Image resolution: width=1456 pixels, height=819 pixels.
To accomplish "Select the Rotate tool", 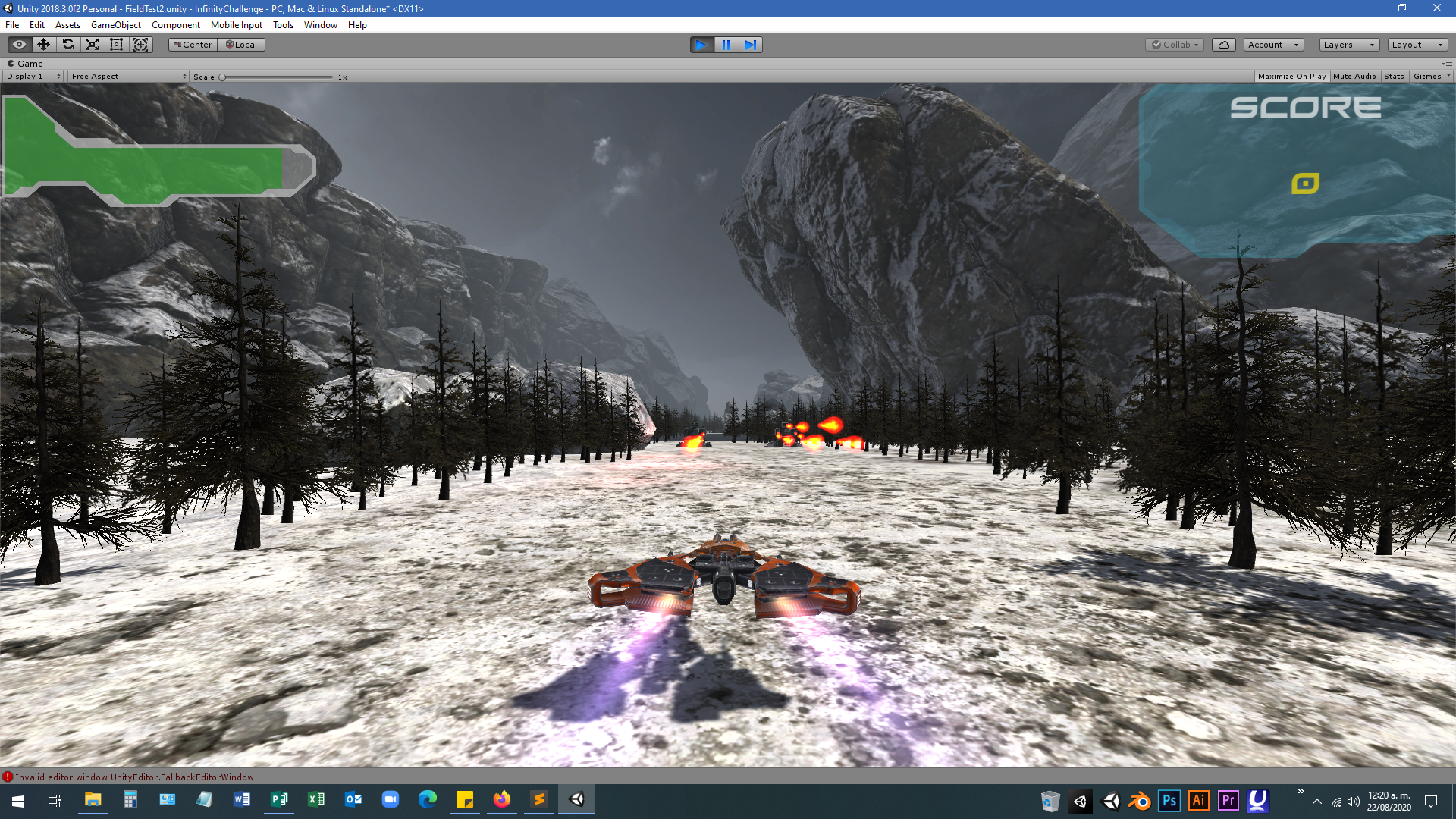I will pos(67,45).
